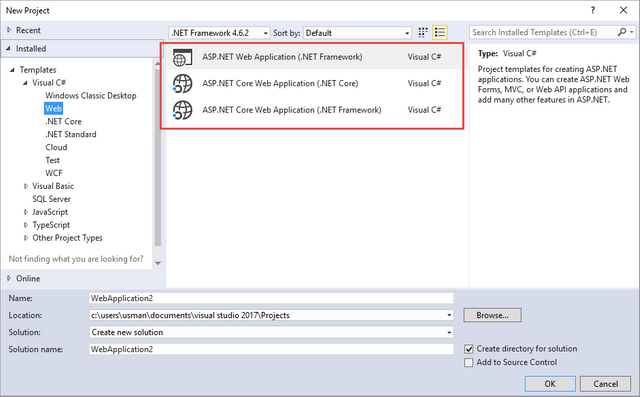Click ASP.NET Core Web Application (.NET Core) icon
The image size is (640, 397).
(x=182, y=84)
